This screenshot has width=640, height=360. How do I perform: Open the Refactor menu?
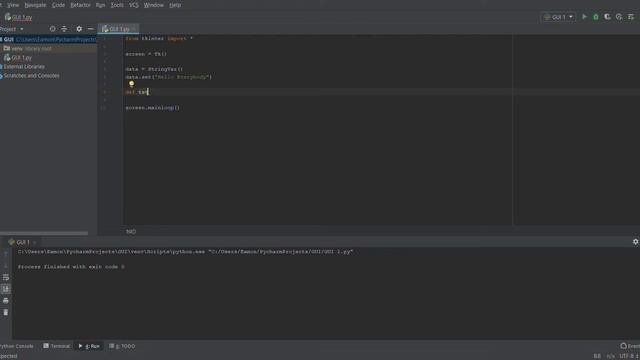pyautogui.click(x=80, y=5)
